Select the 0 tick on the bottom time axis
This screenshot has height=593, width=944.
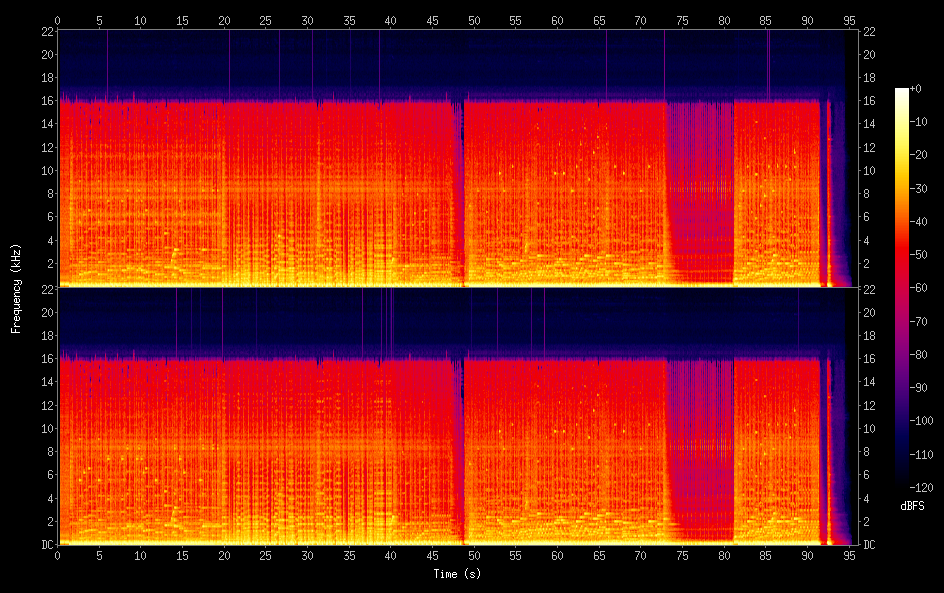click(58, 556)
